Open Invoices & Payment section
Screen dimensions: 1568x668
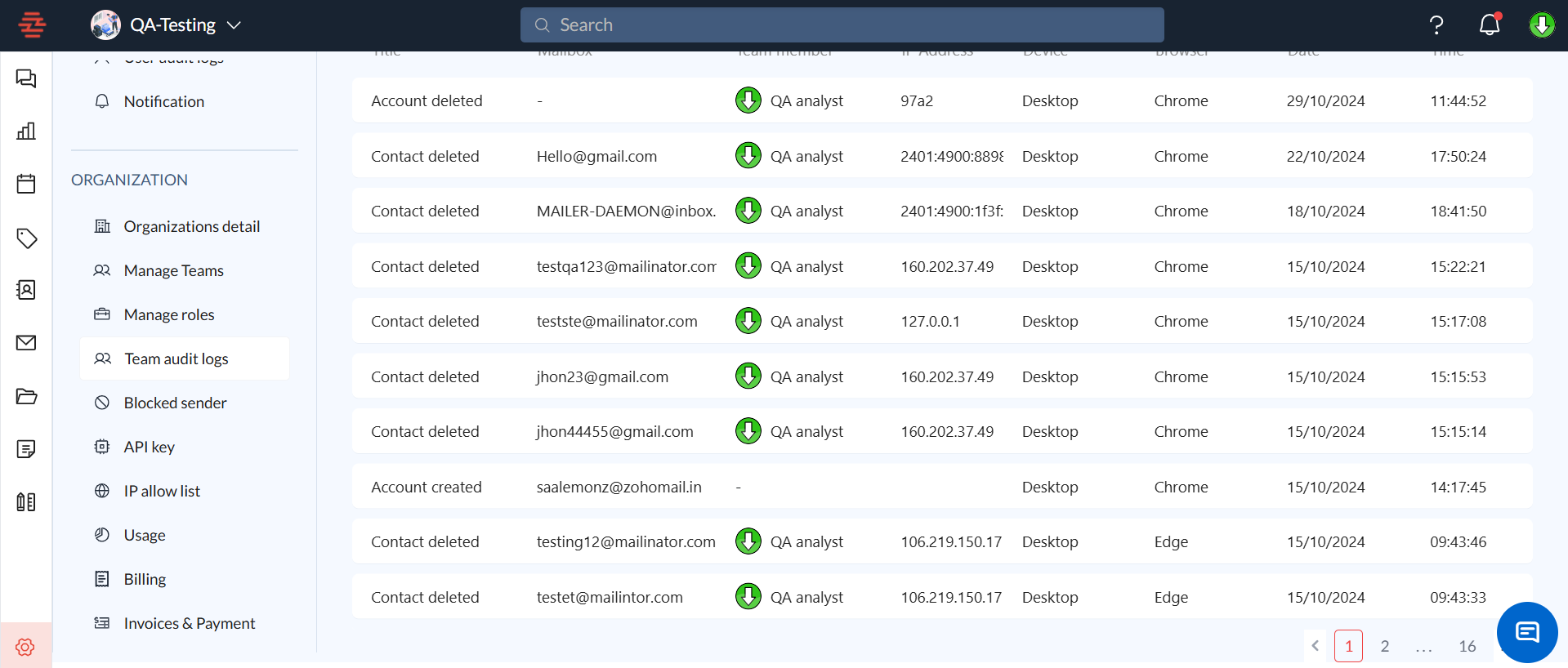[x=189, y=623]
